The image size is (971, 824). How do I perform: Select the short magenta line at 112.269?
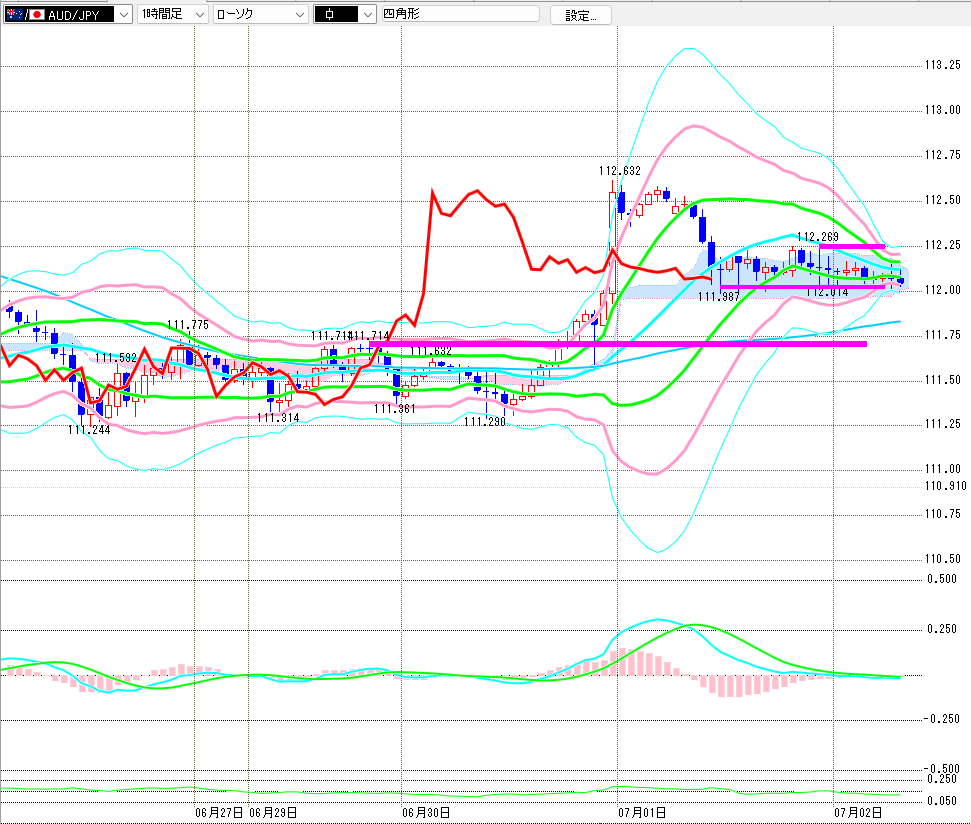coord(851,246)
